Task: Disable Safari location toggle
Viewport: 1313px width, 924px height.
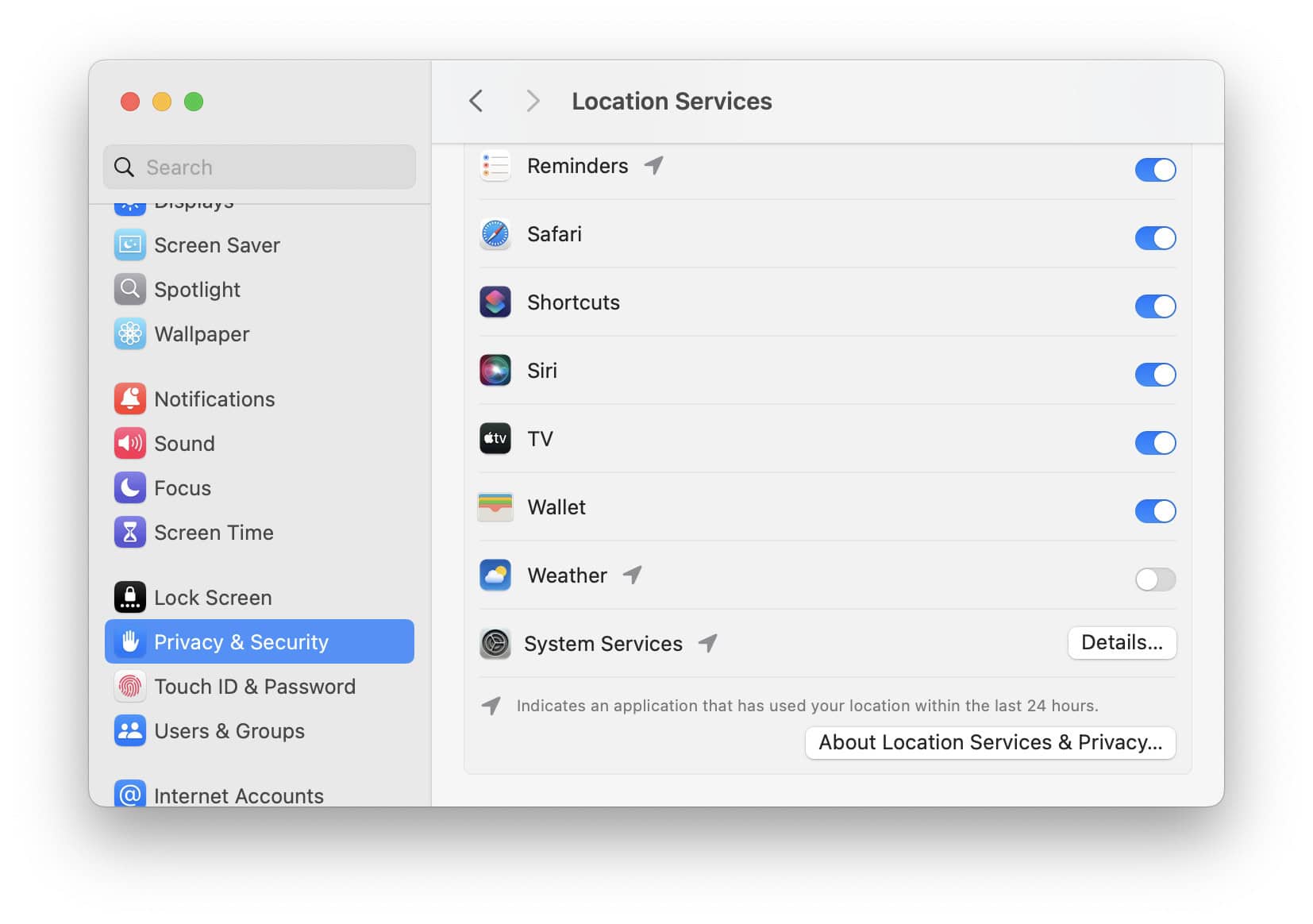Action: click(x=1155, y=237)
